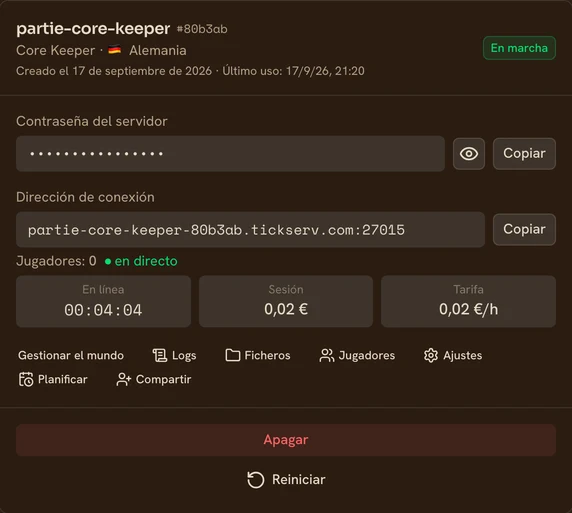Click the En marcha status badge

(519, 48)
